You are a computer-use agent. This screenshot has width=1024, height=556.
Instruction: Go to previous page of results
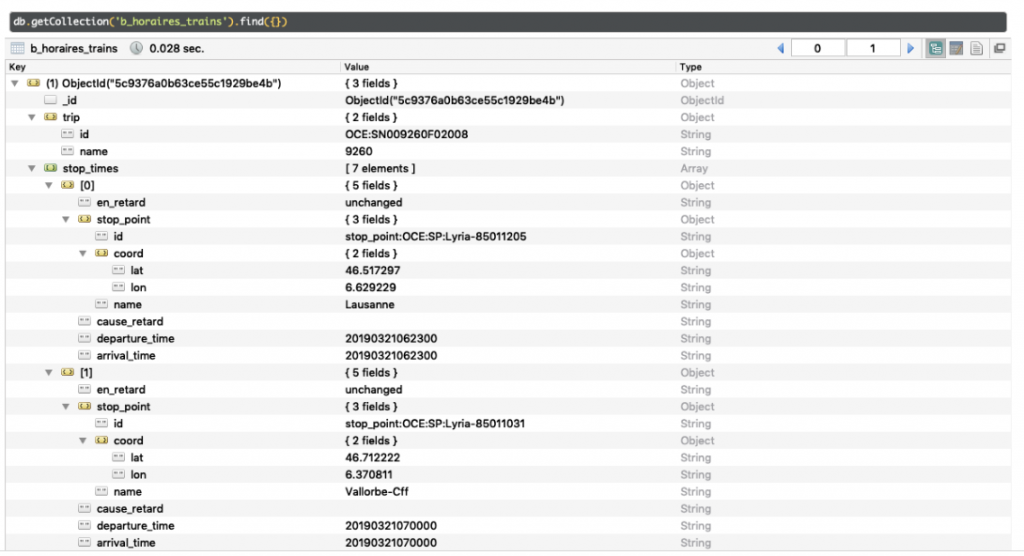click(x=780, y=48)
